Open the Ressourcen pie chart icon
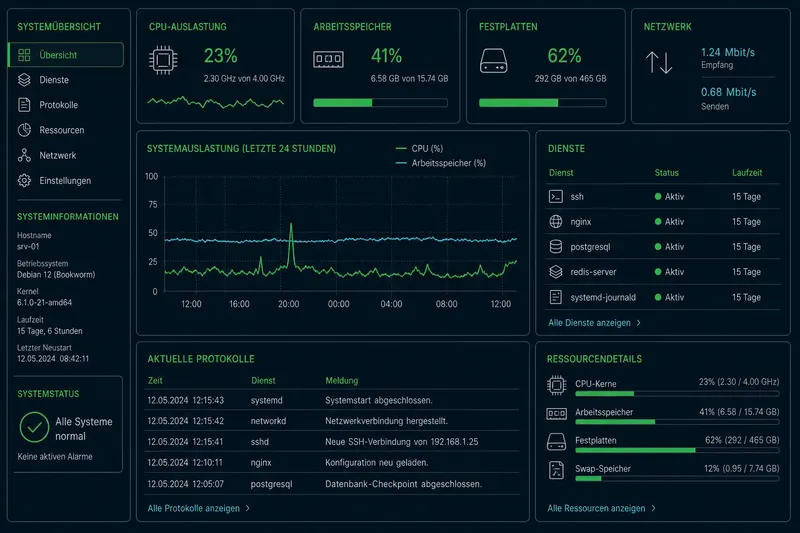Screen dimensions: 800x533 pyautogui.click(x=24, y=130)
